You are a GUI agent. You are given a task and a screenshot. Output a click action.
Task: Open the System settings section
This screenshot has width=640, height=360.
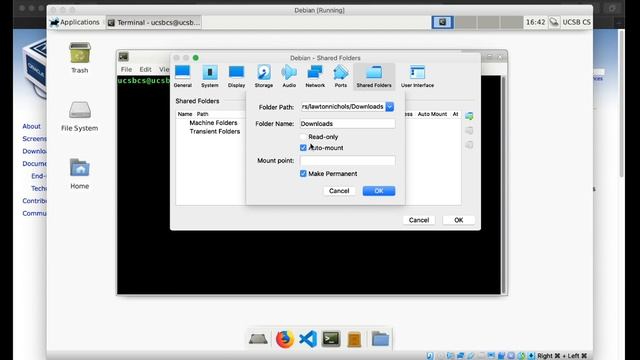[x=210, y=76]
